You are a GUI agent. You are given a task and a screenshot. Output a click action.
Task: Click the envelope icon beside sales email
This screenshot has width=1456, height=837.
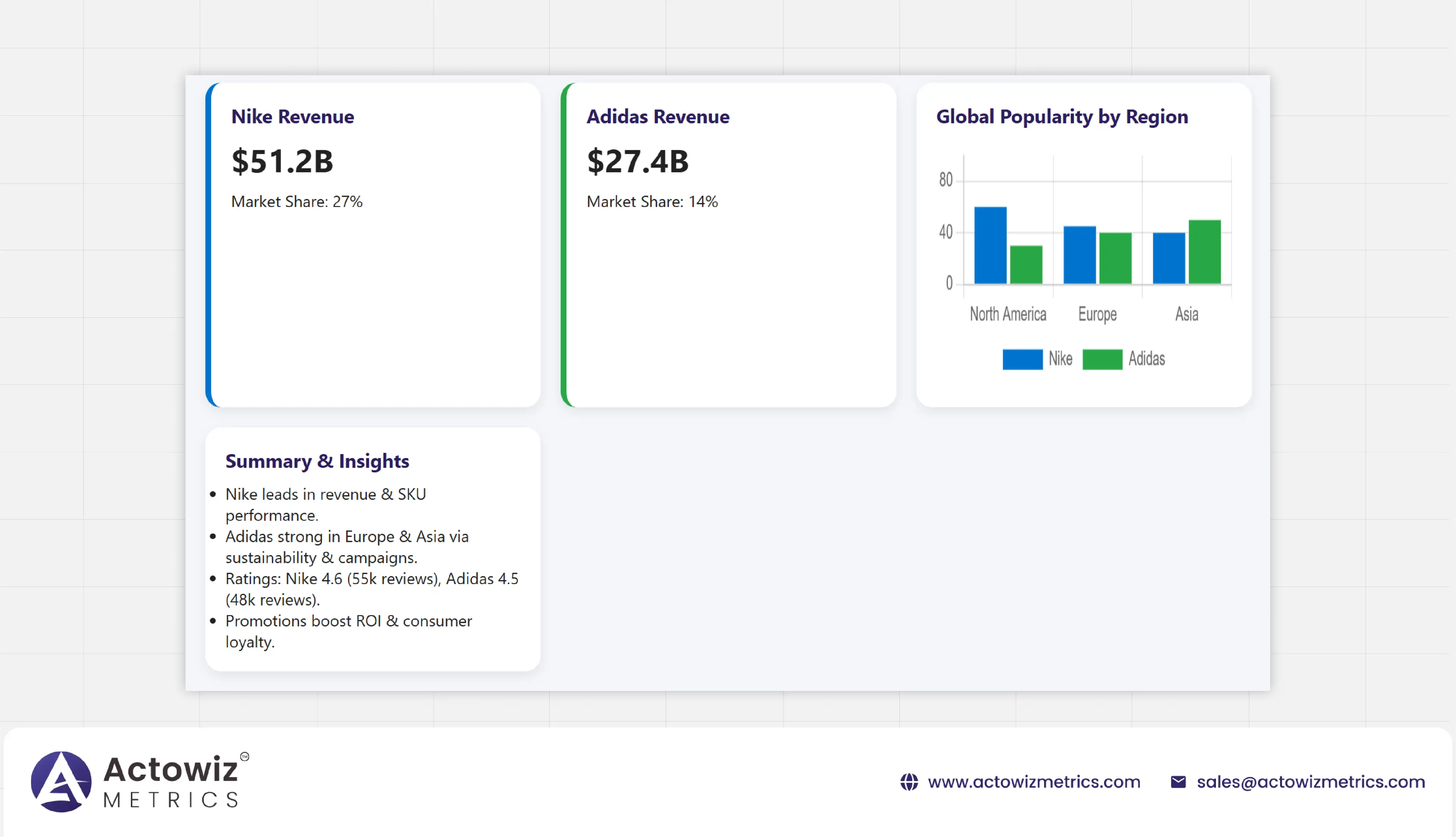pyautogui.click(x=1178, y=782)
